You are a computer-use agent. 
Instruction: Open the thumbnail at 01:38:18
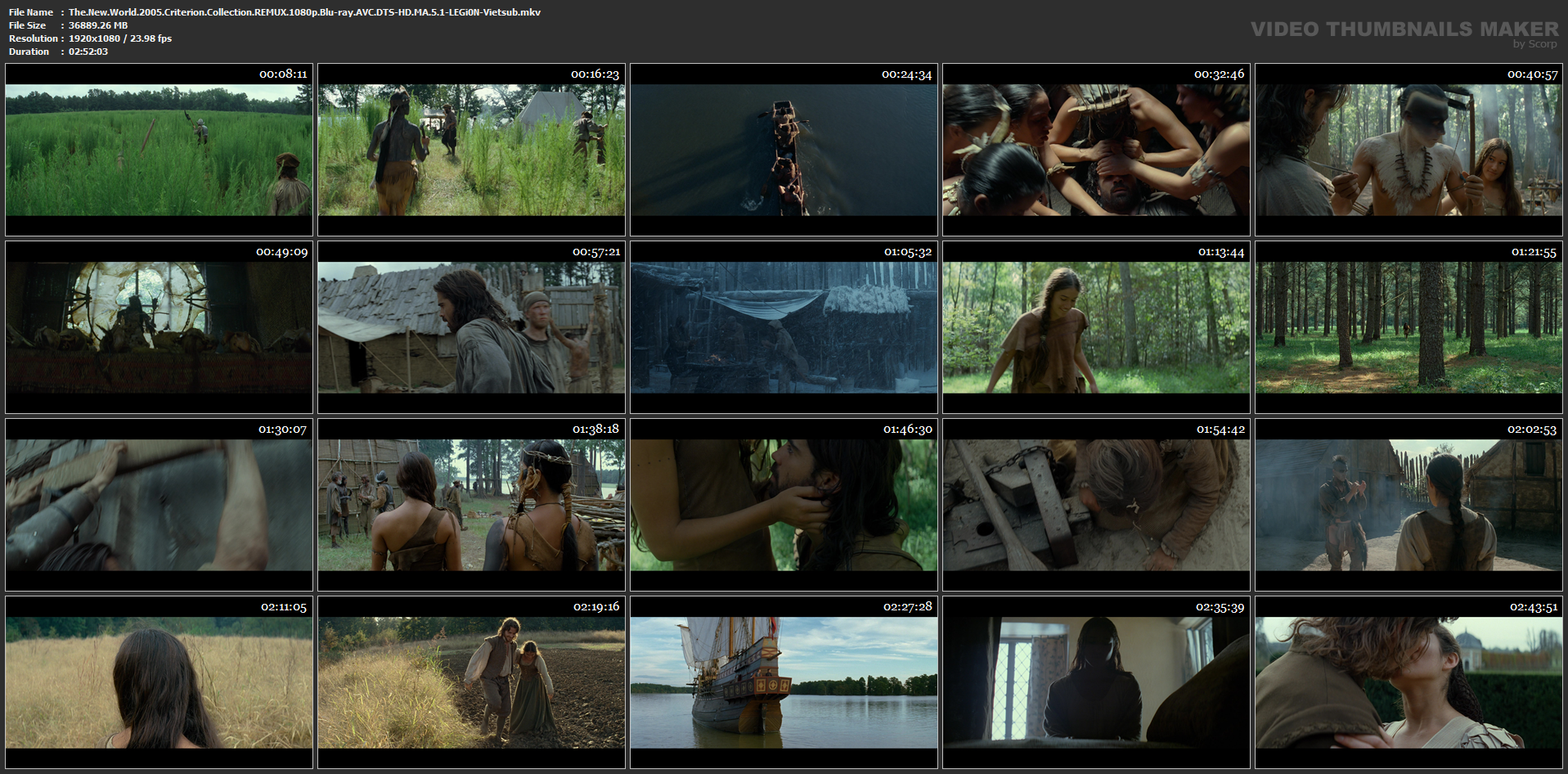point(471,505)
